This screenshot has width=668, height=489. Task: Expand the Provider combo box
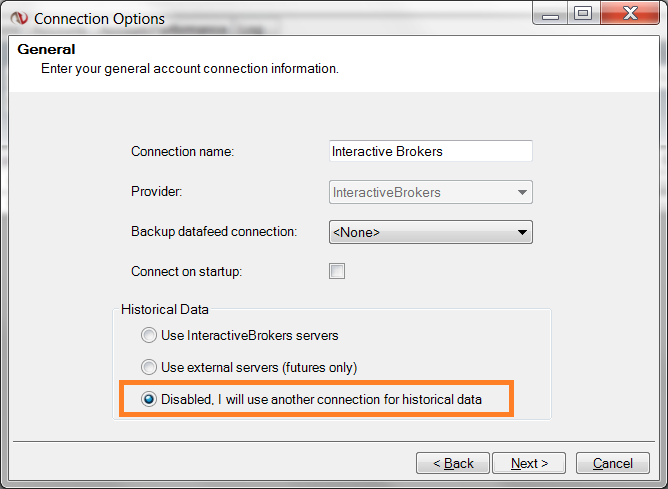tap(430, 192)
